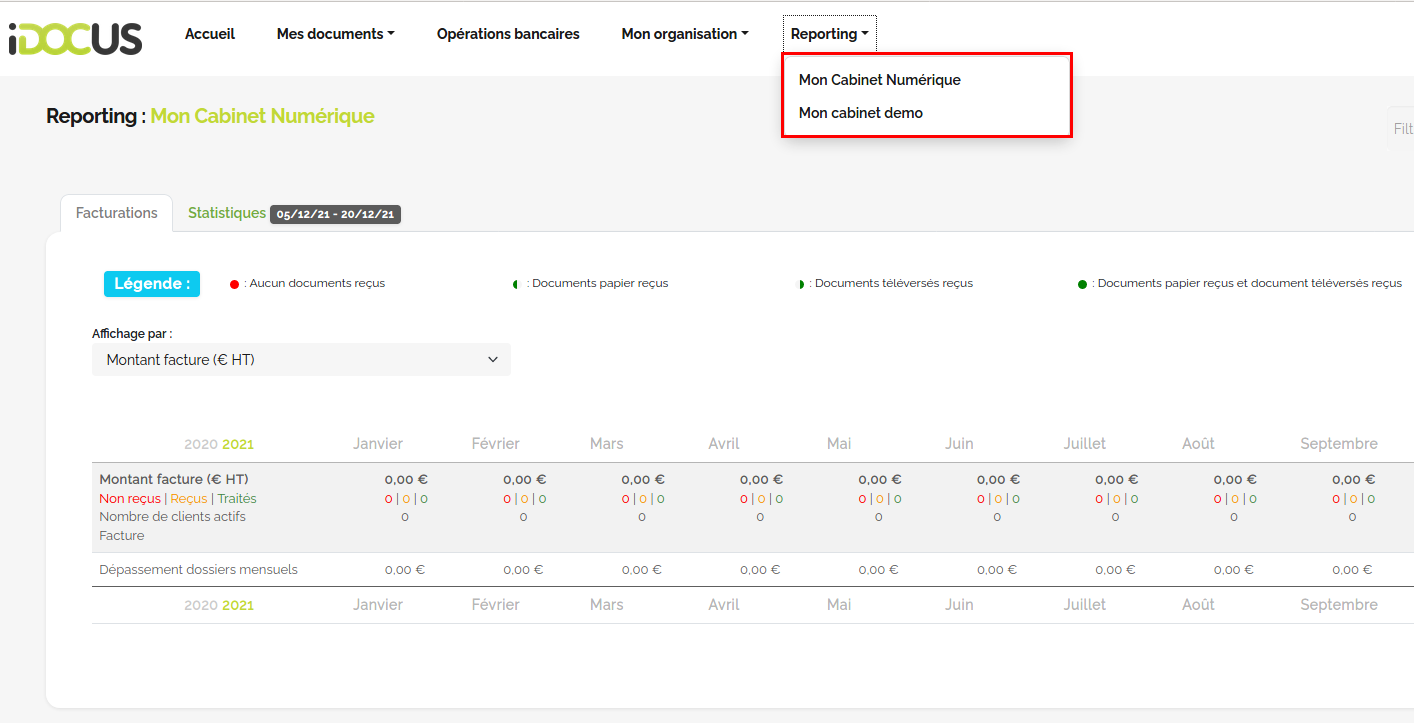Open the 'Affichage par' Montant facture select

point(301,360)
